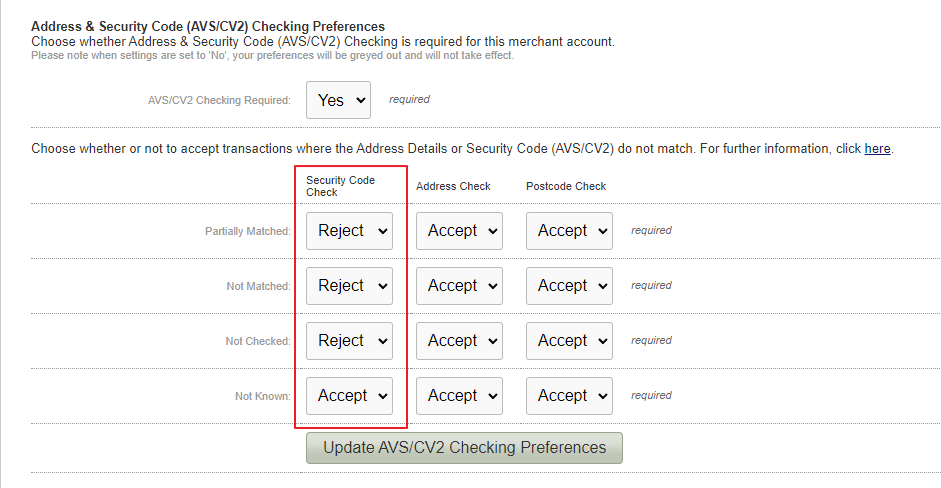The width and height of the screenshot is (941, 488).
Task: Open Not Known Address Check dropdown
Action: [x=459, y=396]
